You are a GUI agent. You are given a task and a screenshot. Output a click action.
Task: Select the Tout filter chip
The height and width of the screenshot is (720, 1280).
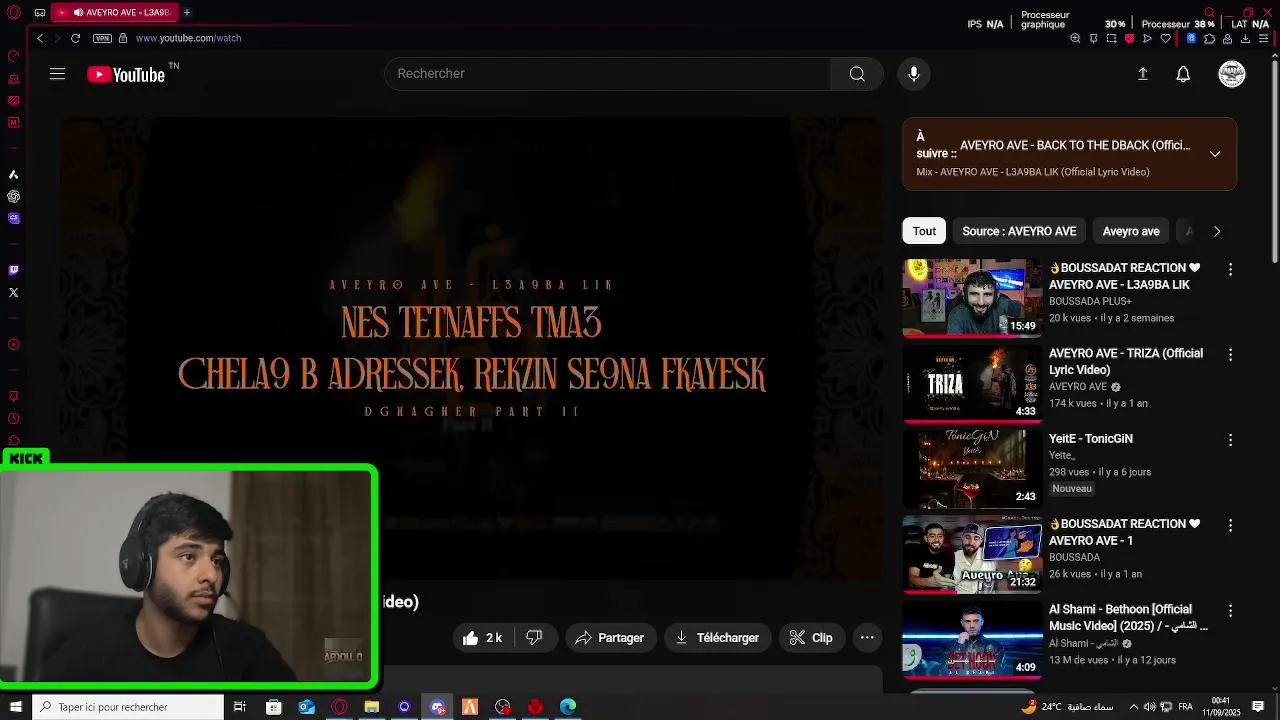pyautogui.click(x=924, y=231)
